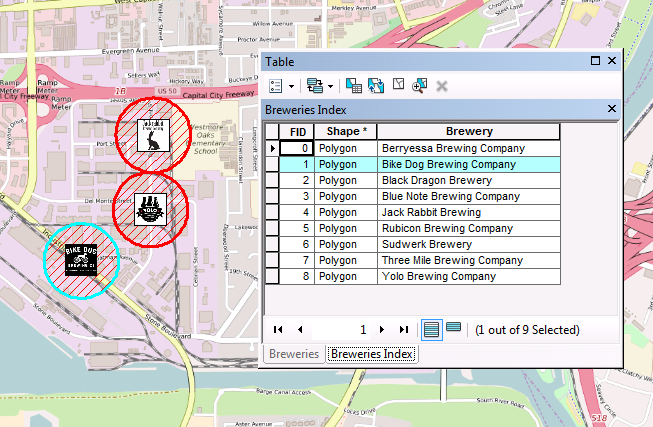
Task: Switch to the Breweries tab
Action: click(x=294, y=354)
